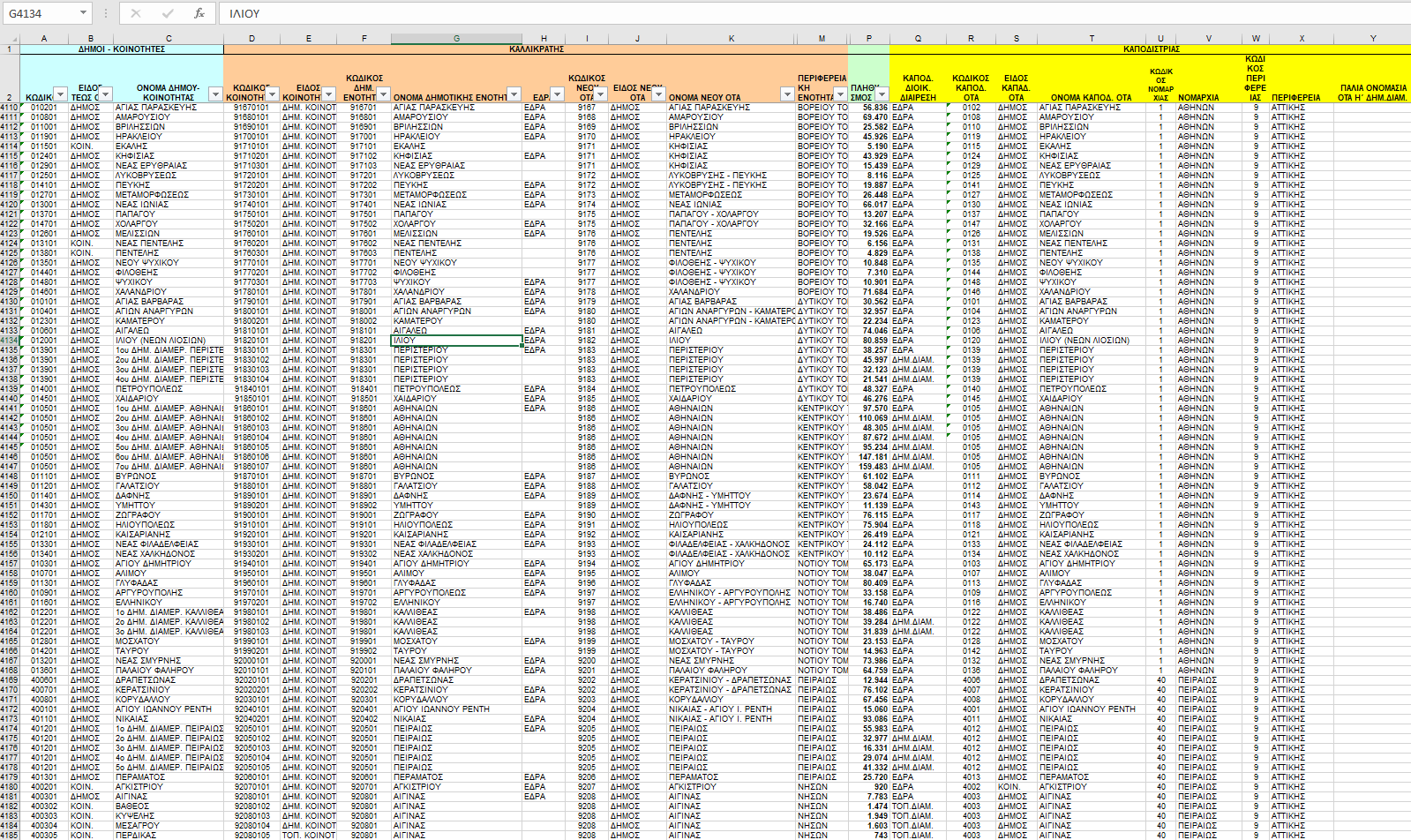
Task: Click population cell 159.483
Action: click(x=869, y=466)
